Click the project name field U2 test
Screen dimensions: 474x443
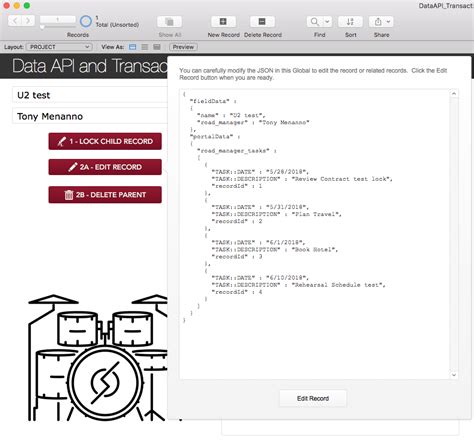tap(90, 95)
